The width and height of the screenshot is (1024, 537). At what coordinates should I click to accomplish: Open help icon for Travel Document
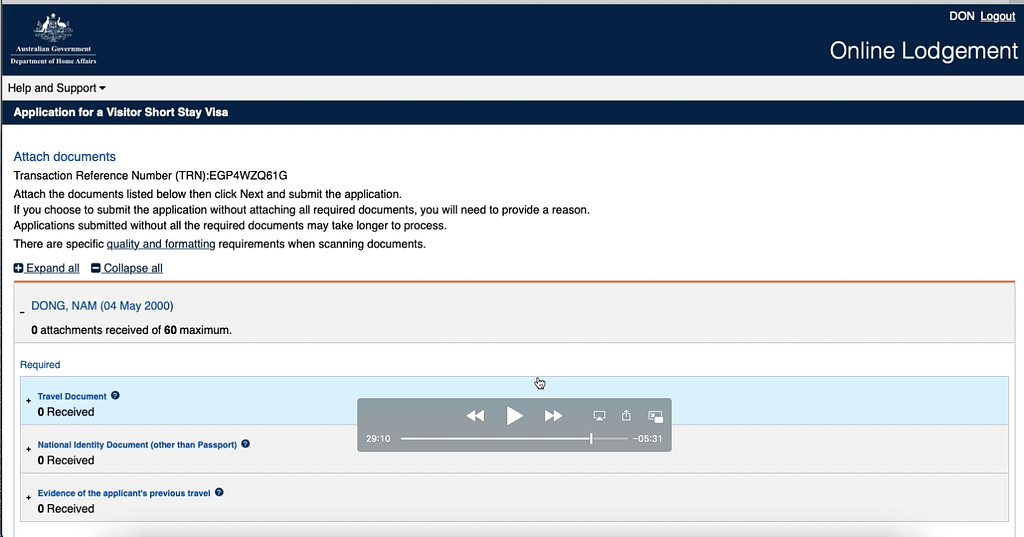pos(116,396)
